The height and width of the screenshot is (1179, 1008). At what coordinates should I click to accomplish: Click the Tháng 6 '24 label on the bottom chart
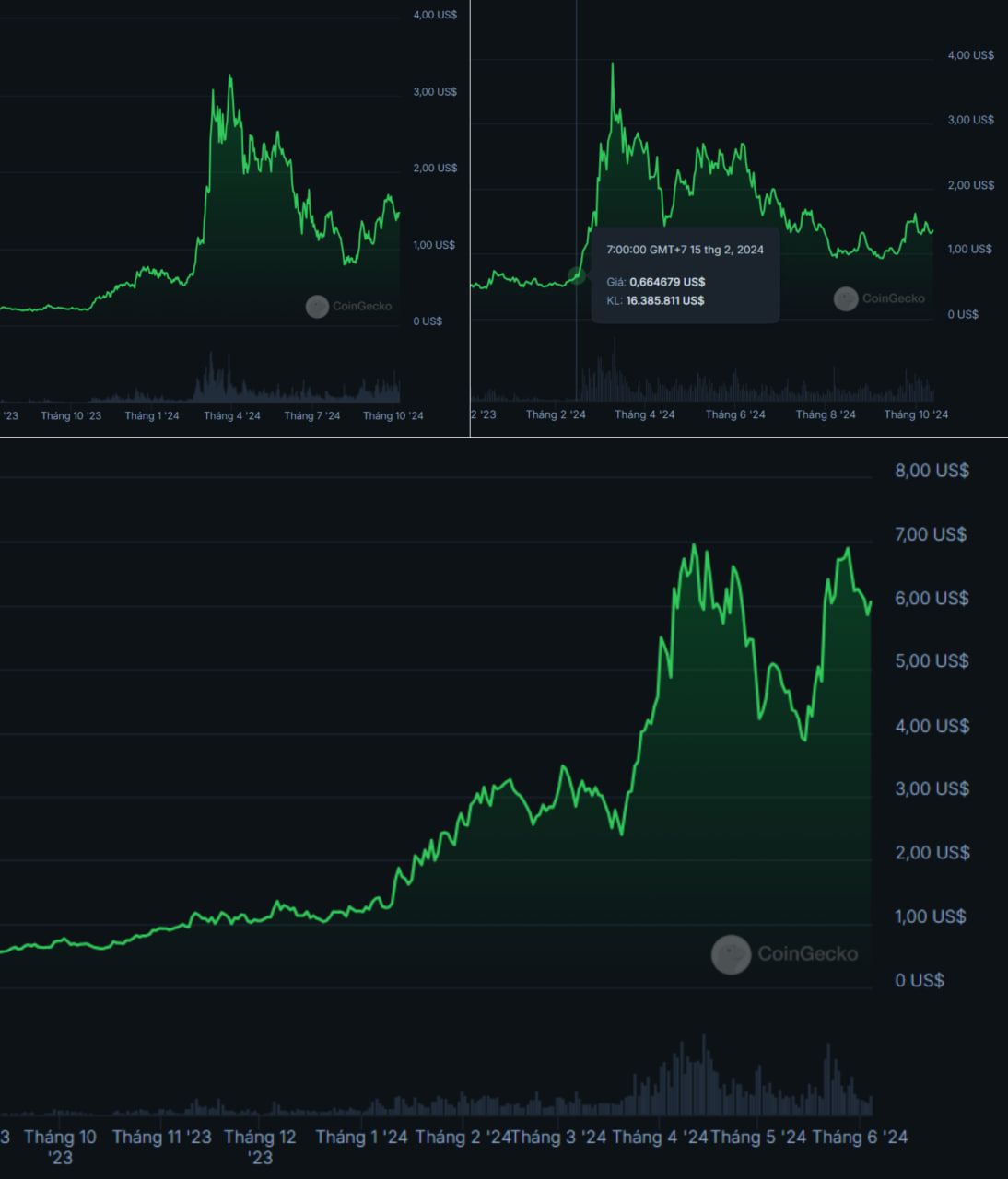tap(859, 1138)
